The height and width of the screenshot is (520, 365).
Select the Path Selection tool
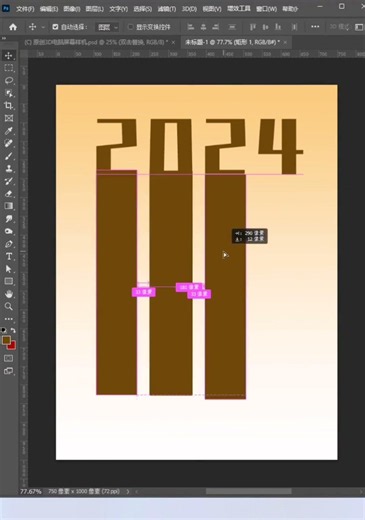(9, 269)
